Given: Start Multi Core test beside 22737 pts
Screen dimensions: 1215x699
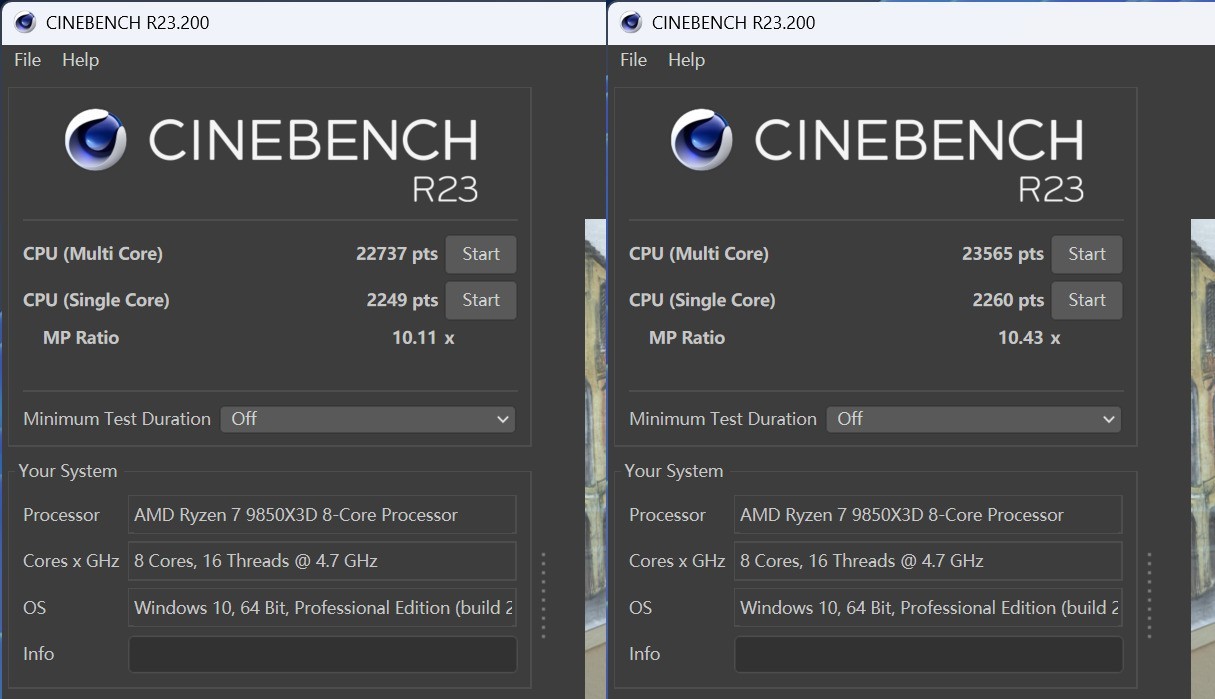Looking at the screenshot, I should (x=480, y=254).
